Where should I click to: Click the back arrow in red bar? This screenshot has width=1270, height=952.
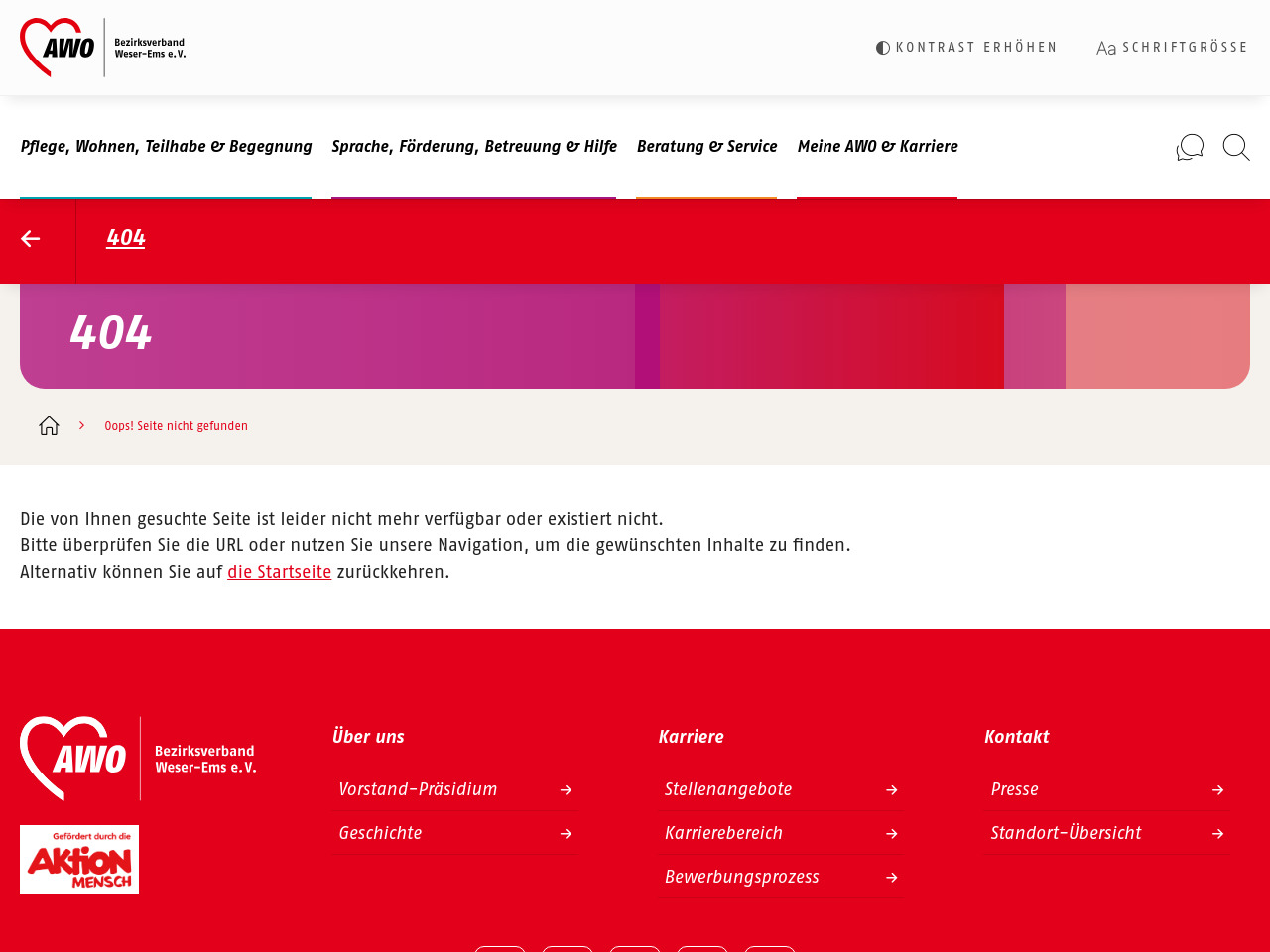31,239
